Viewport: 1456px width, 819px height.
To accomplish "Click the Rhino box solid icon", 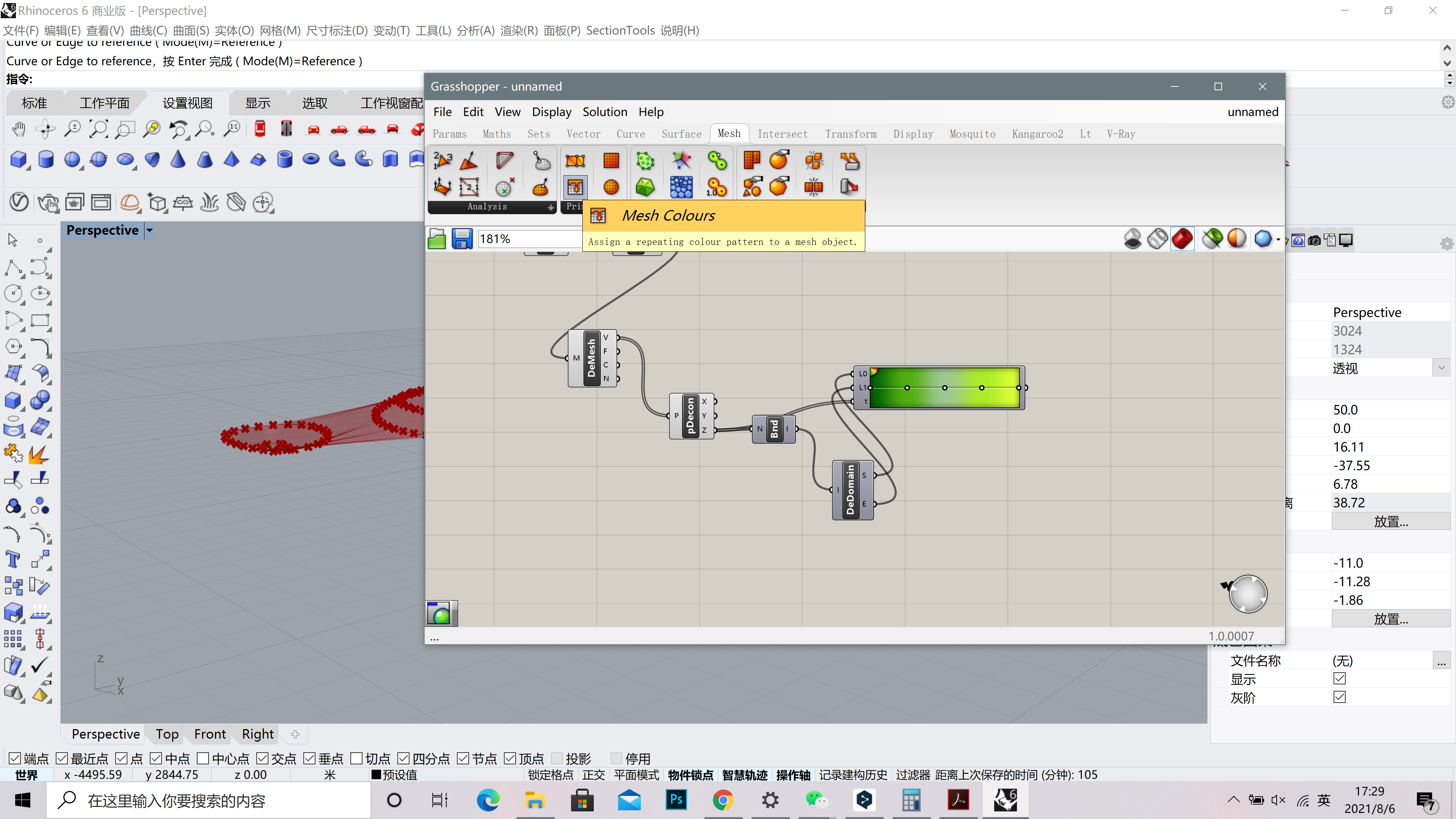I will pos(19,159).
